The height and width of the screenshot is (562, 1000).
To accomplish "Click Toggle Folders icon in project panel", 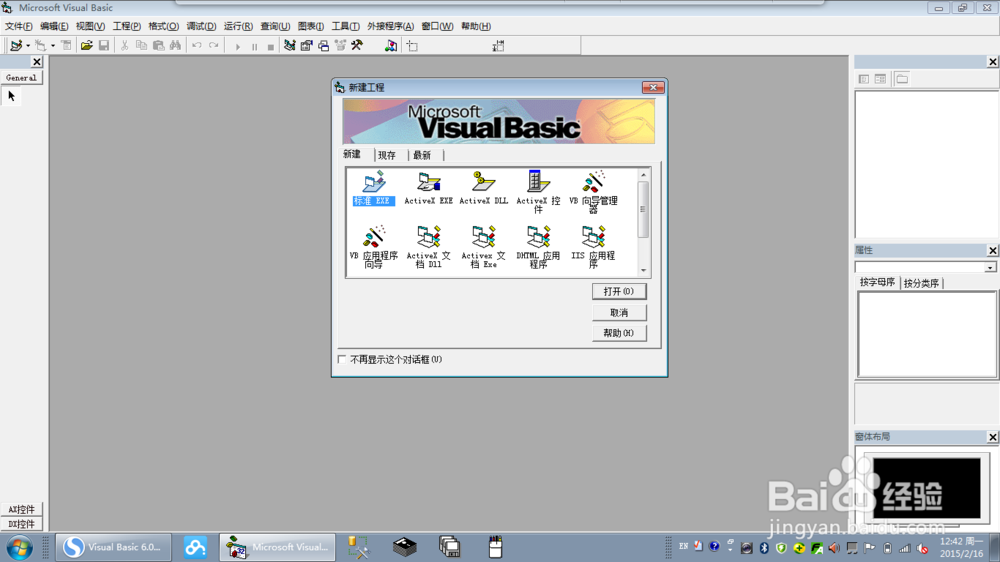I will (902, 79).
